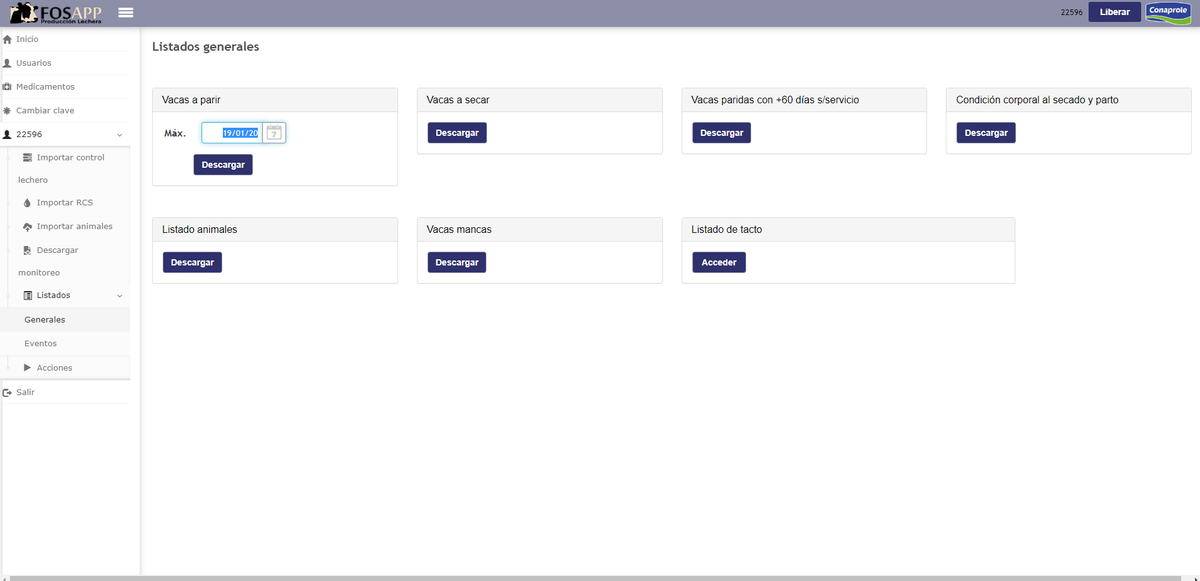The width and height of the screenshot is (1200, 581).
Task: Click the Salir sign-out icon
Action: 8,392
